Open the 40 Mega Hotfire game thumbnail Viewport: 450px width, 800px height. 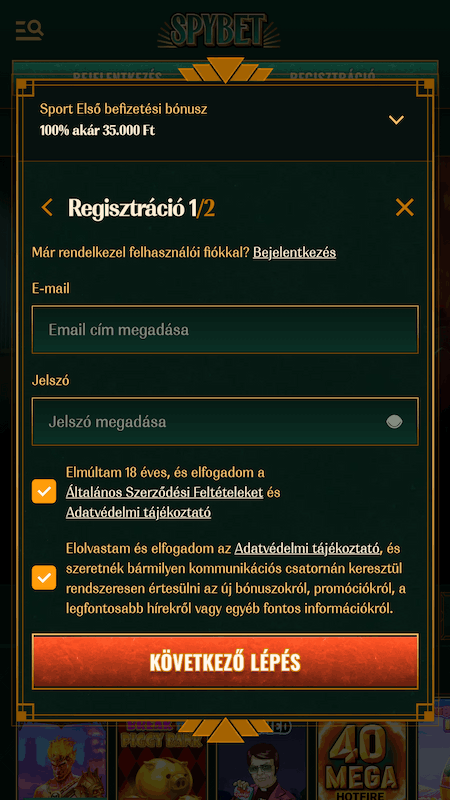[366, 760]
